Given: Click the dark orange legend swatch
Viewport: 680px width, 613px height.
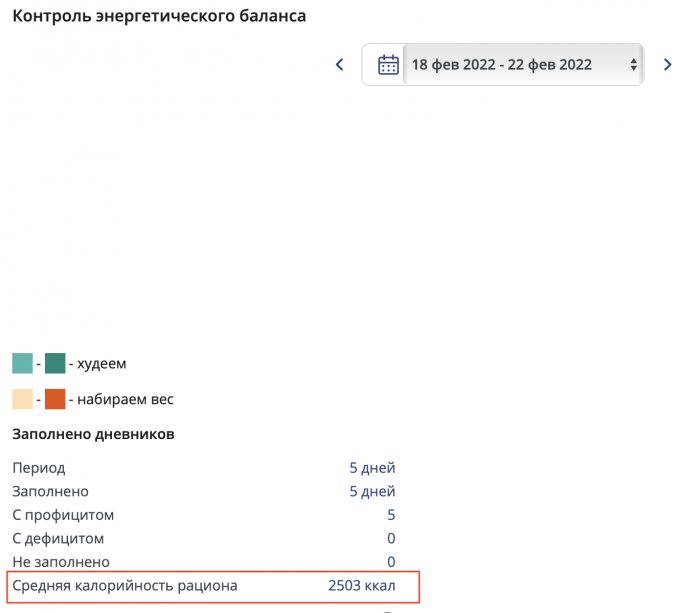Looking at the screenshot, I should (x=55, y=399).
